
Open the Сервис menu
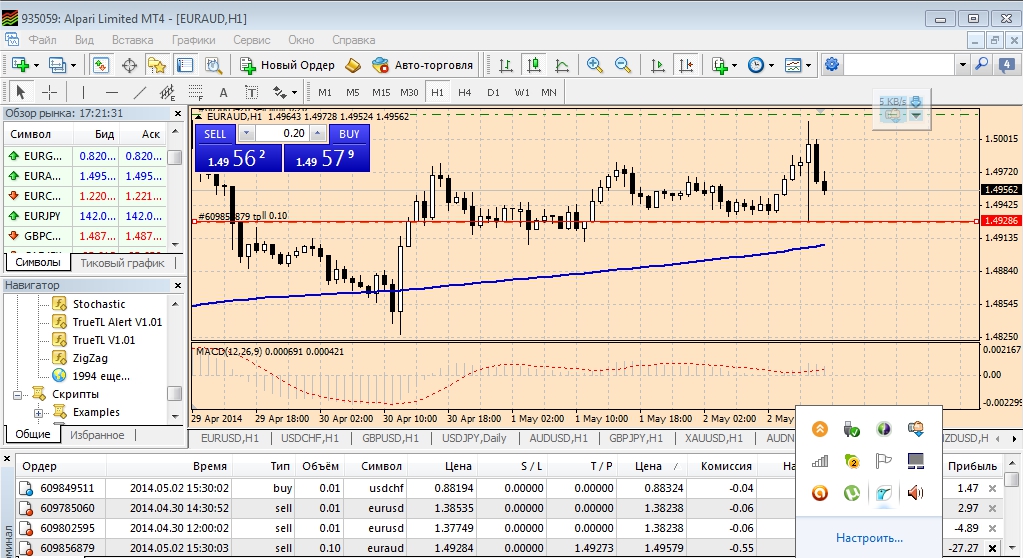click(x=251, y=40)
